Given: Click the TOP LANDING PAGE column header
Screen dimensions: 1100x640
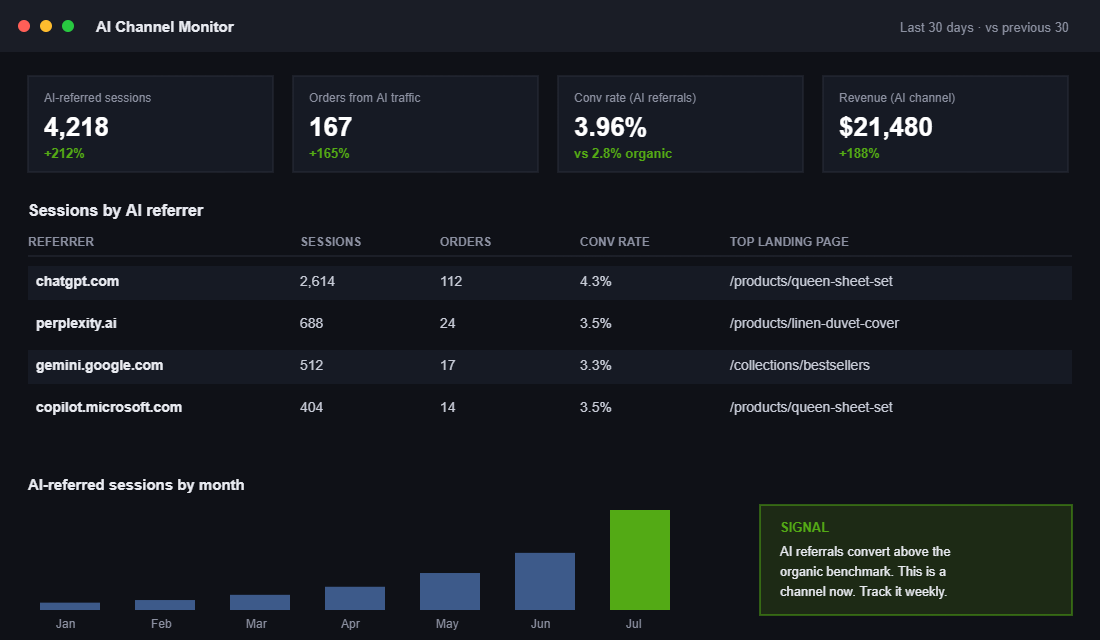Looking at the screenshot, I should 789,241.
